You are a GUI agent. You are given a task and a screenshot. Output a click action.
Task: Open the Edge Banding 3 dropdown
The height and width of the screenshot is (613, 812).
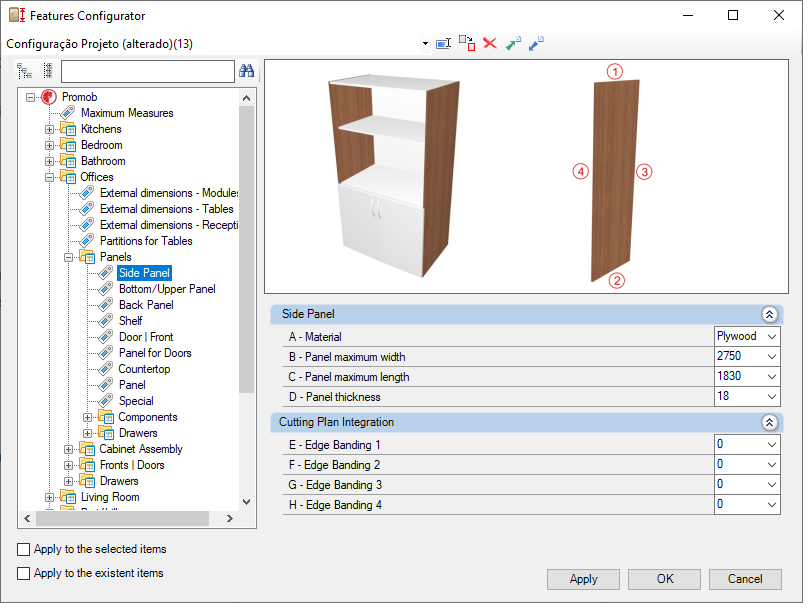pyautogui.click(x=772, y=485)
